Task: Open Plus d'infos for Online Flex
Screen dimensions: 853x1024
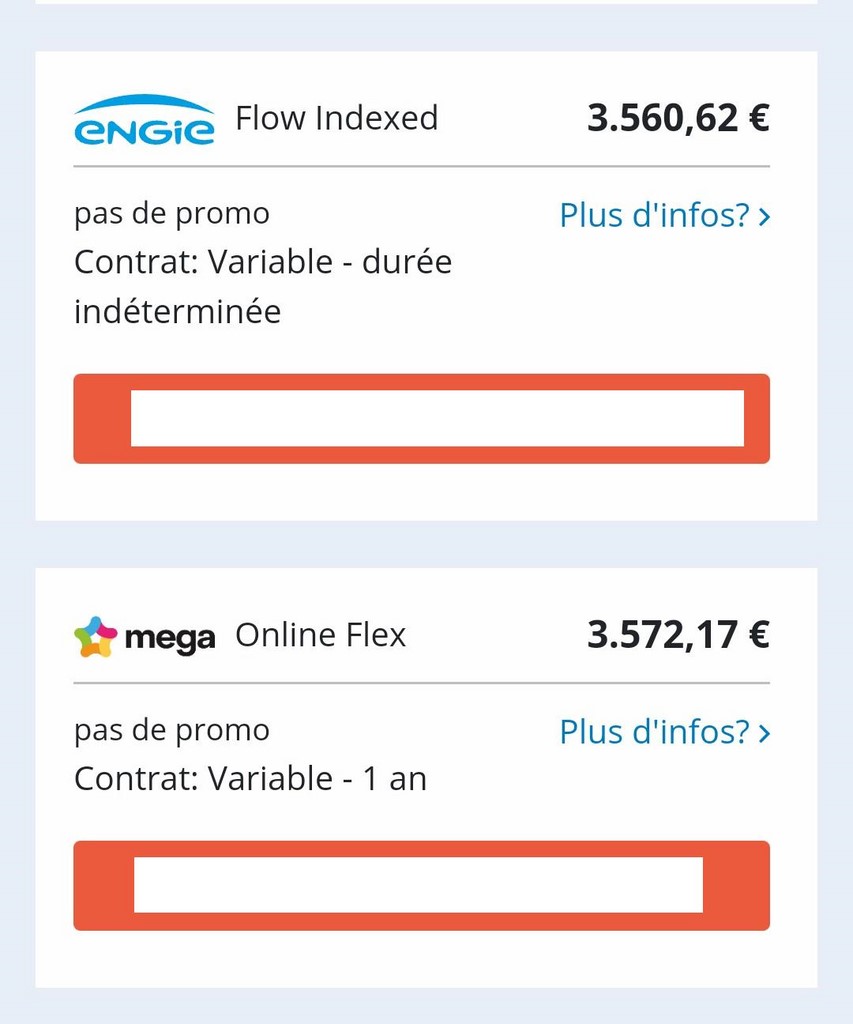Action: click(x=665, y=731)
